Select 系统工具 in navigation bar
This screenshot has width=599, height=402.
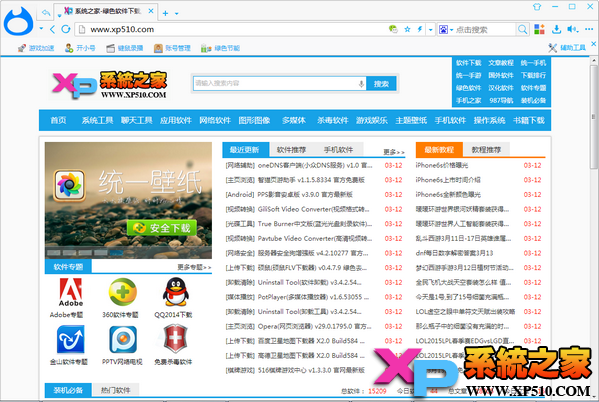(x=97, y=120)
